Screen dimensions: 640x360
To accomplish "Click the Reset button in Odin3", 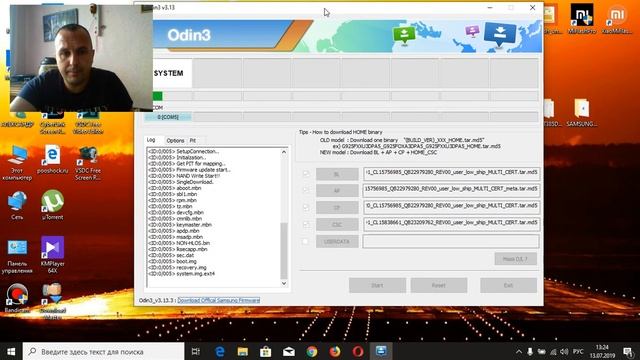I will (439, 285).
